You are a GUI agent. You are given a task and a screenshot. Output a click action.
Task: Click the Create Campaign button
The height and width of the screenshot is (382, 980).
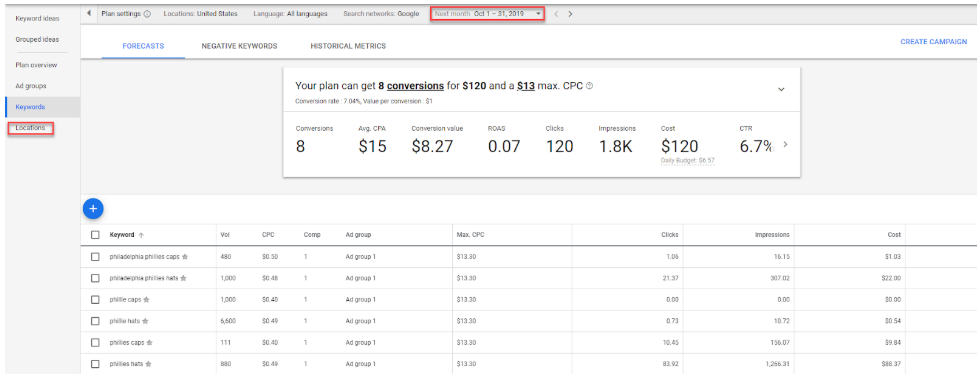(x=934, y=42)
